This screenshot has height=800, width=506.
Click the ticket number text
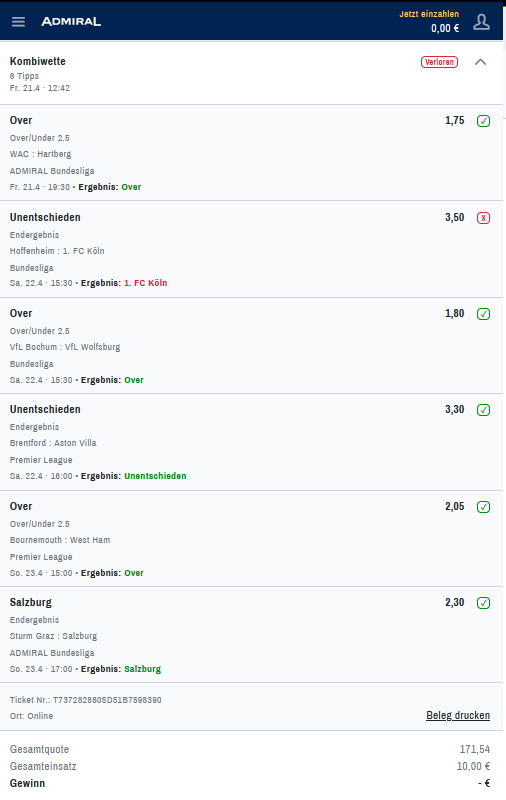point(86,700)
